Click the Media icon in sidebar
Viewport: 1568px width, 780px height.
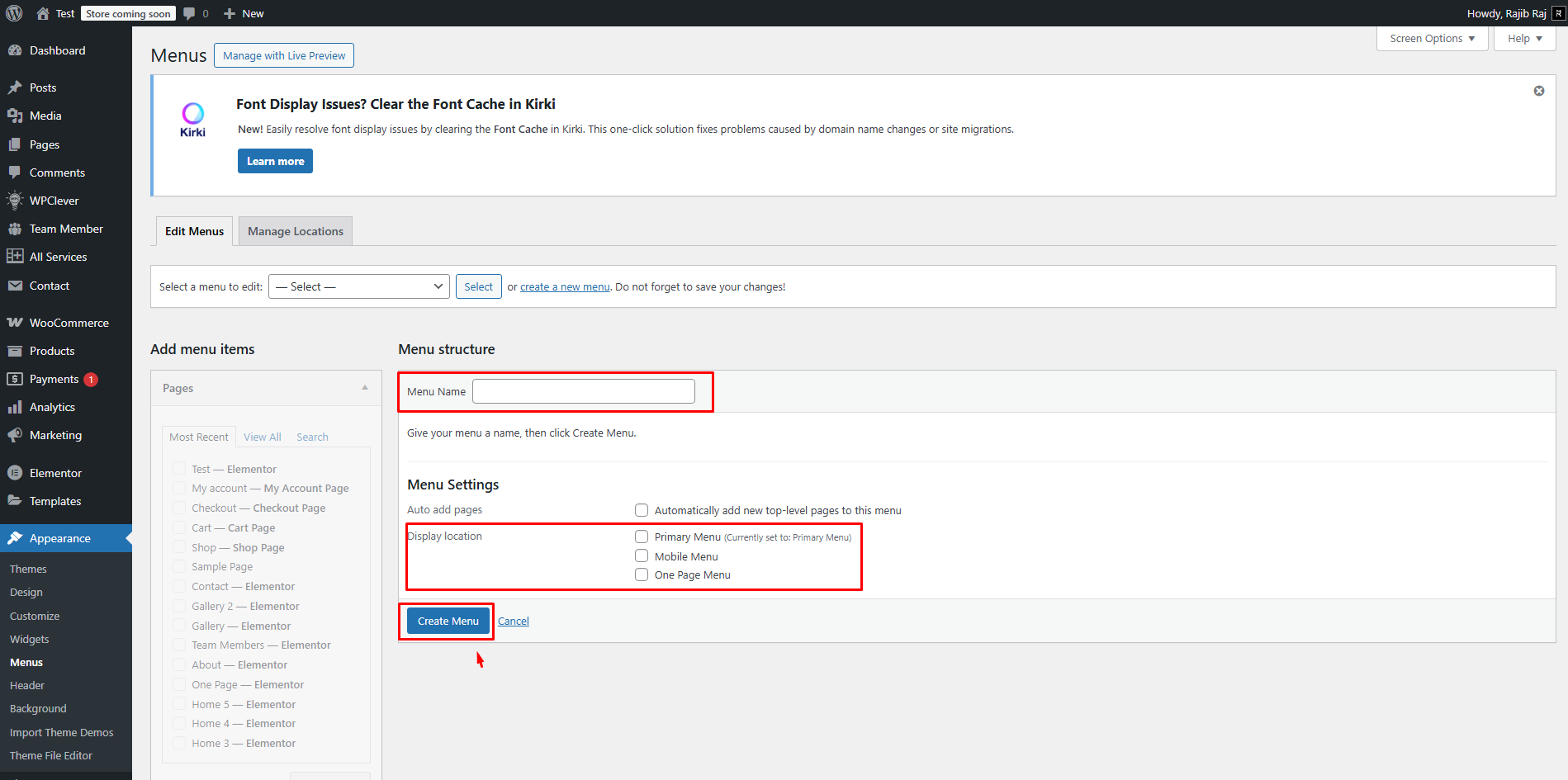pos(15,116)
